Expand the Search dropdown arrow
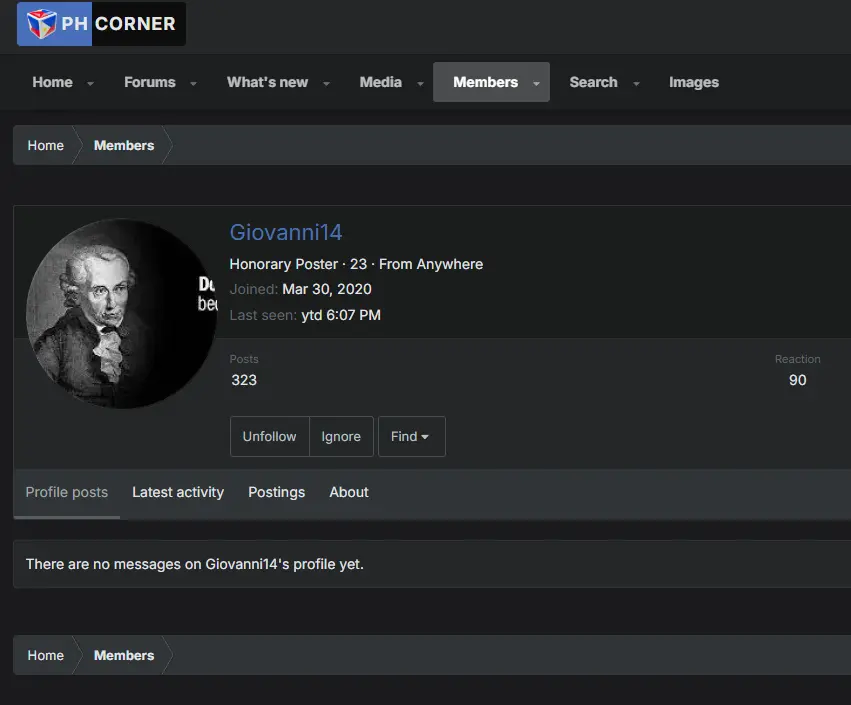 pyautogui.click(x=636, y=83)
